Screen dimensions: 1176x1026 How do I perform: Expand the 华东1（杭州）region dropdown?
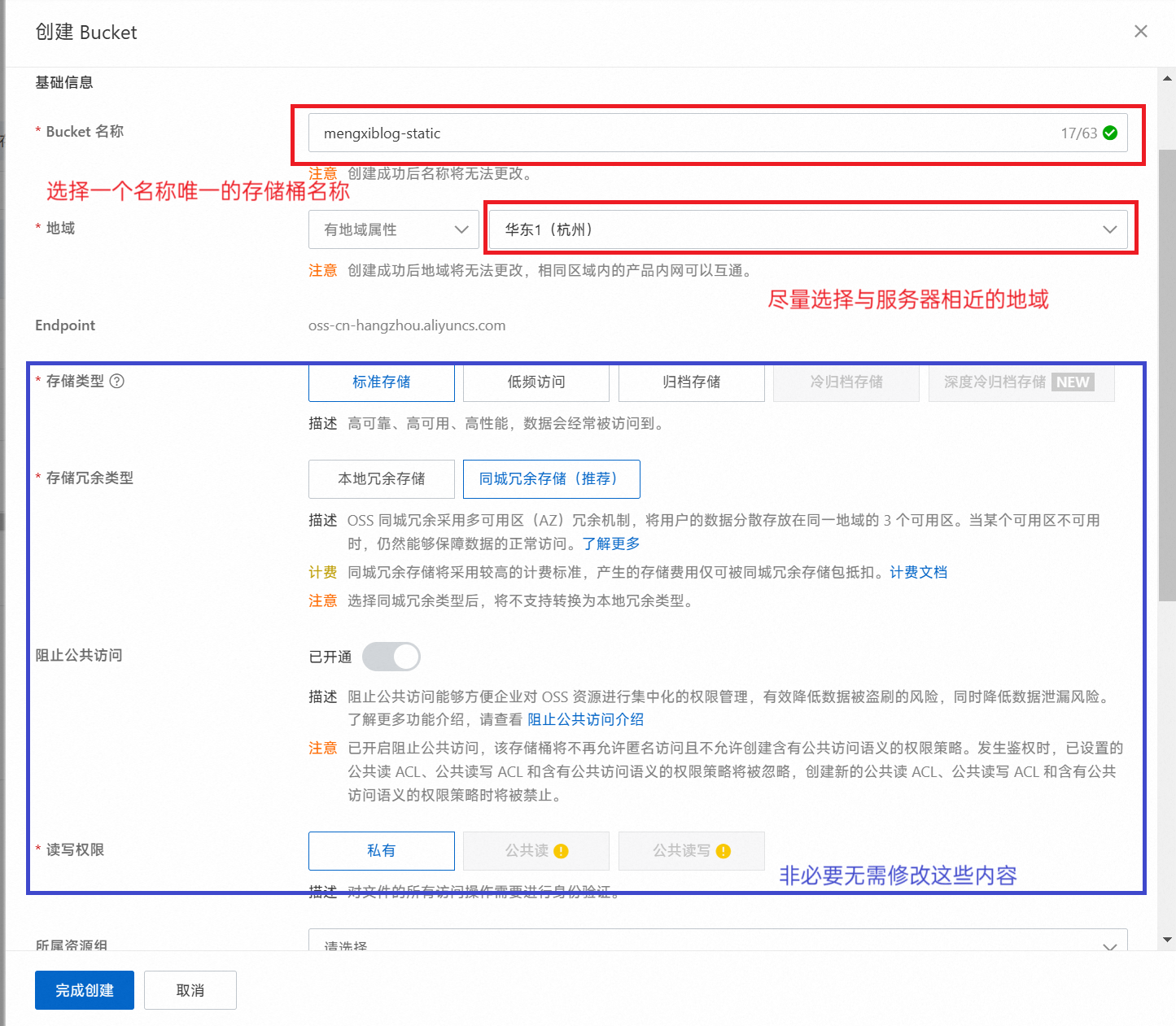coord(809,229)
